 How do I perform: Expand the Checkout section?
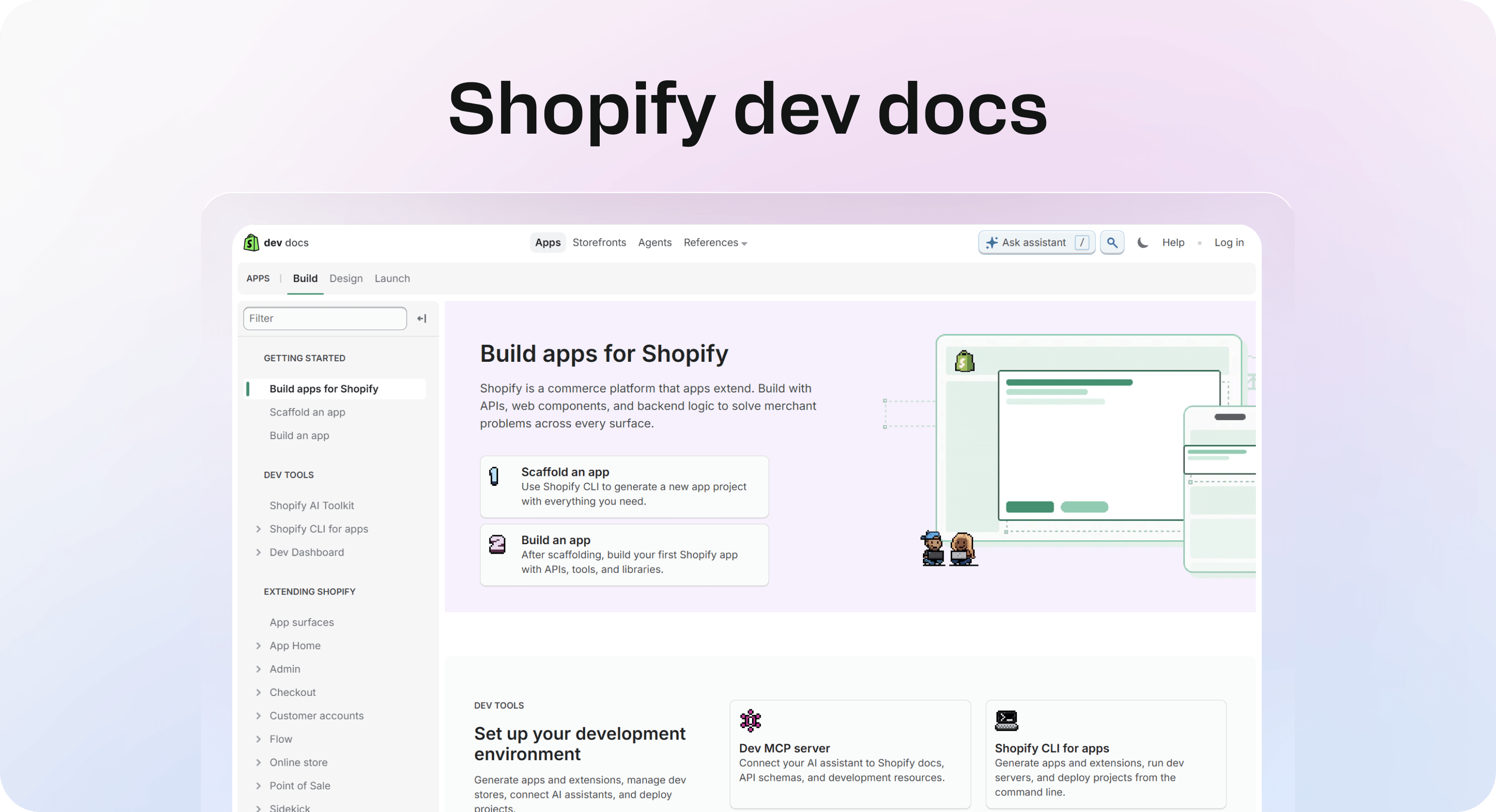(x=258, y=692)
